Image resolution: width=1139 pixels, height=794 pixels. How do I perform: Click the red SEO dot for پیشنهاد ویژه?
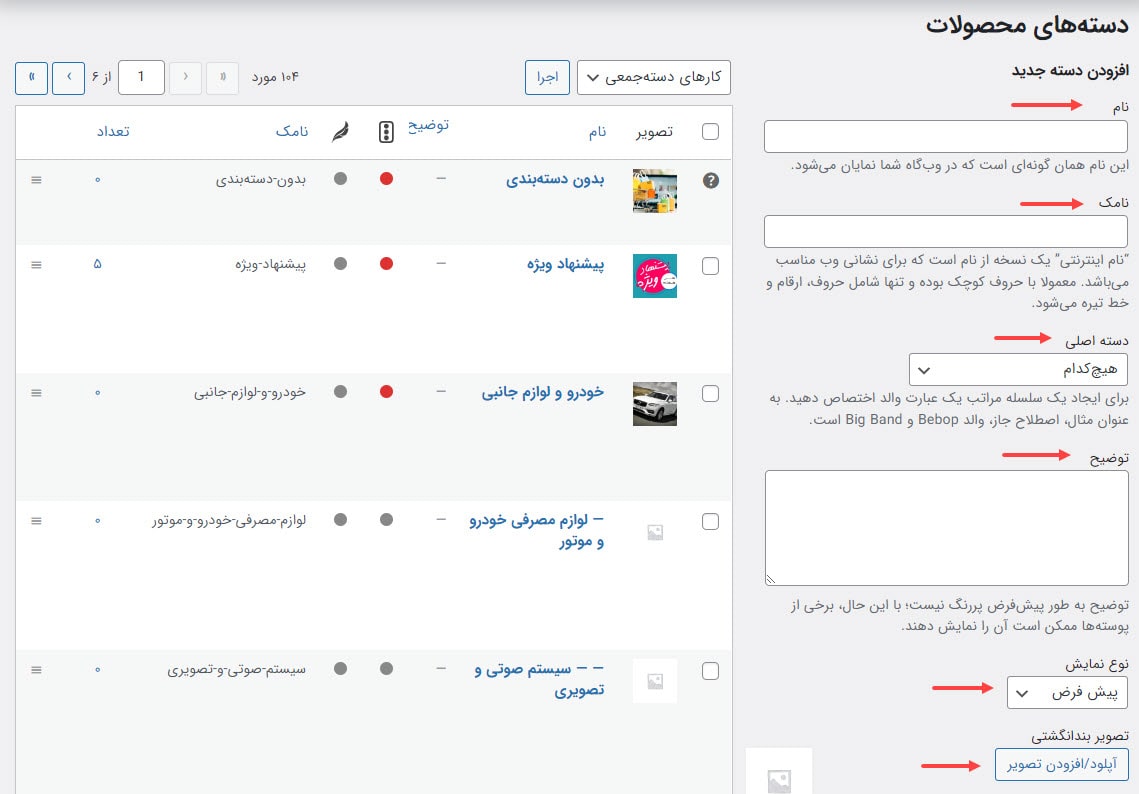click(x=387, y=264)
